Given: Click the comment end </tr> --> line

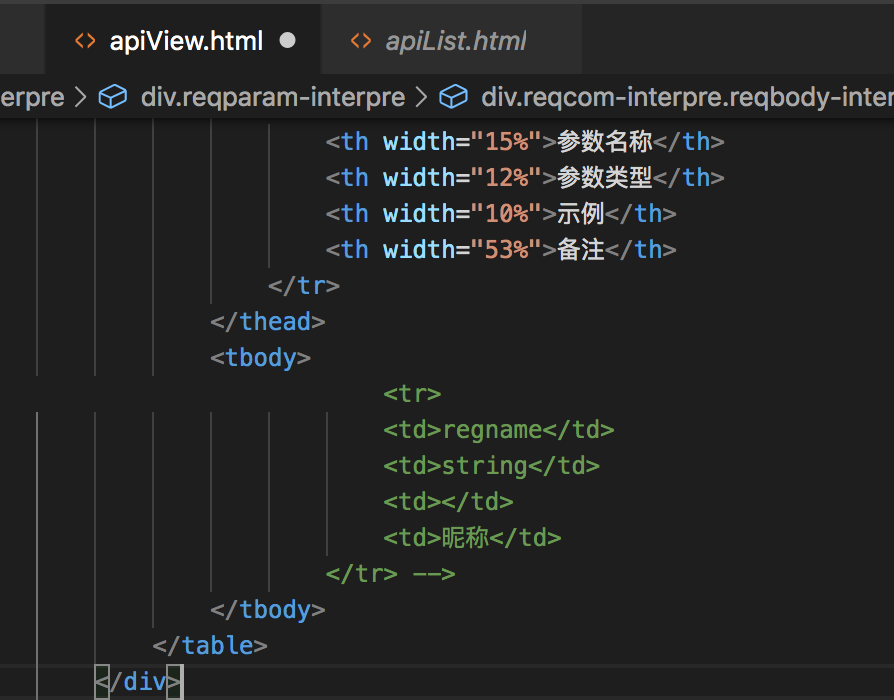Looking at the screenshot, I should coord(391,573).
